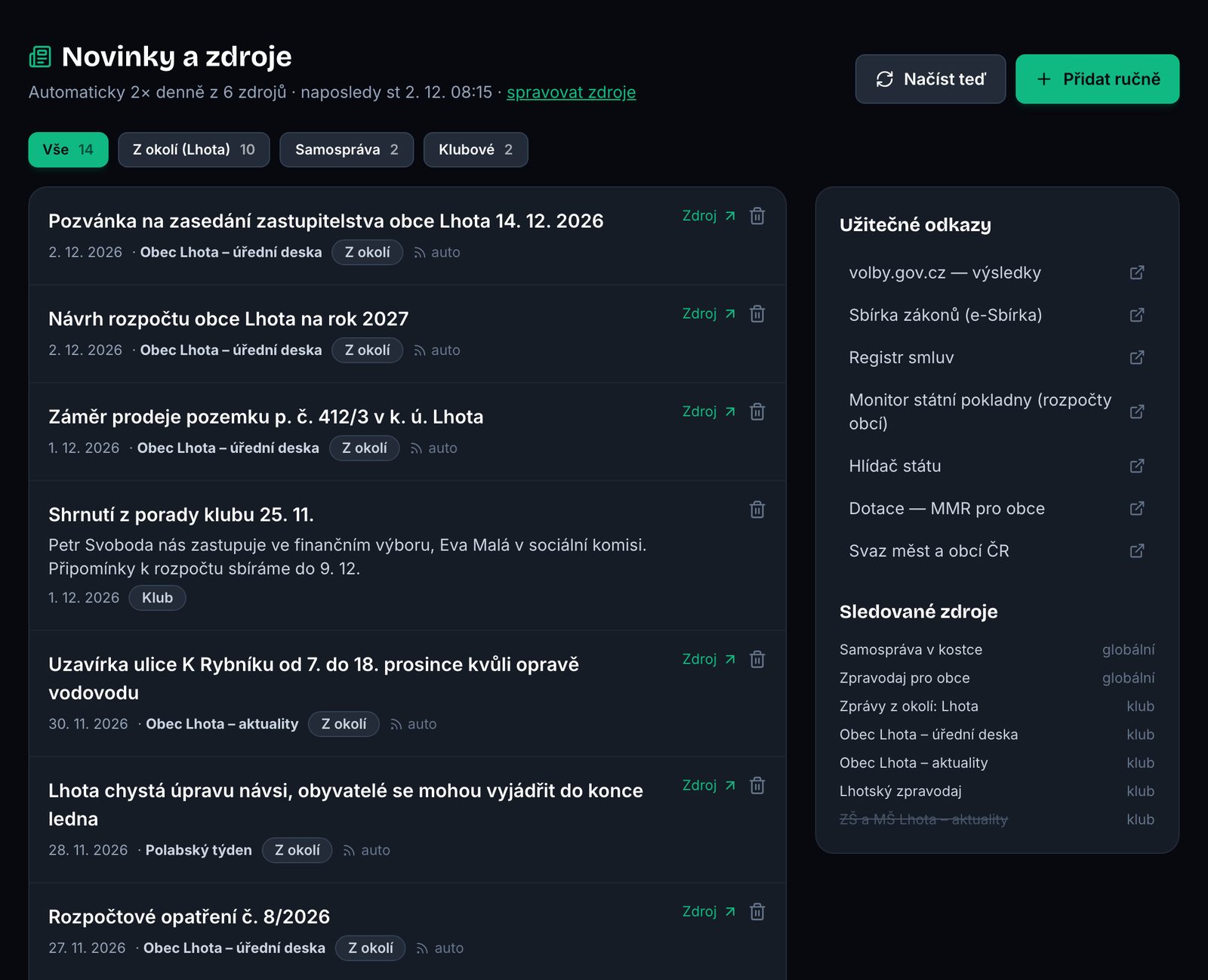Open Sbírka zákonů (e-Sbírka) link

pyautogui.click(x=997, y=315)
